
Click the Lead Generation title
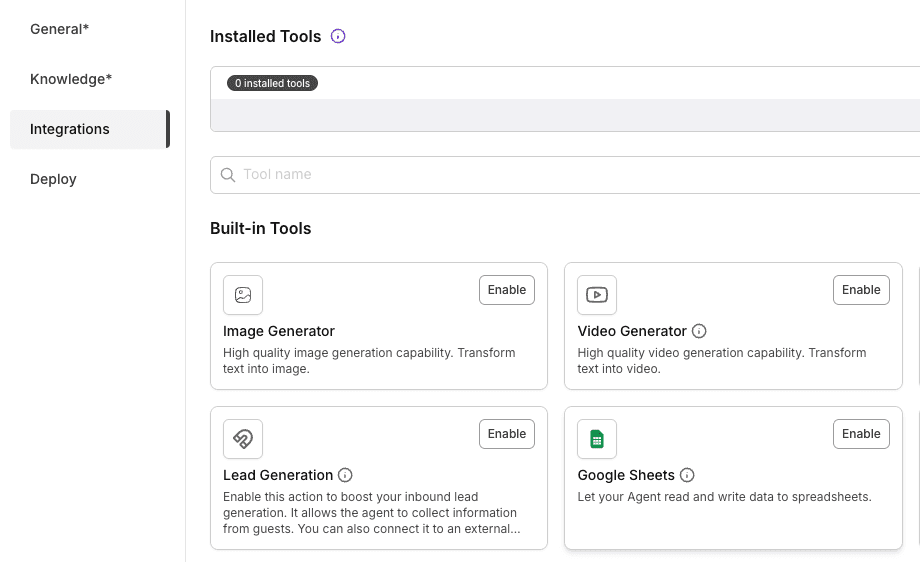[278, 475]
